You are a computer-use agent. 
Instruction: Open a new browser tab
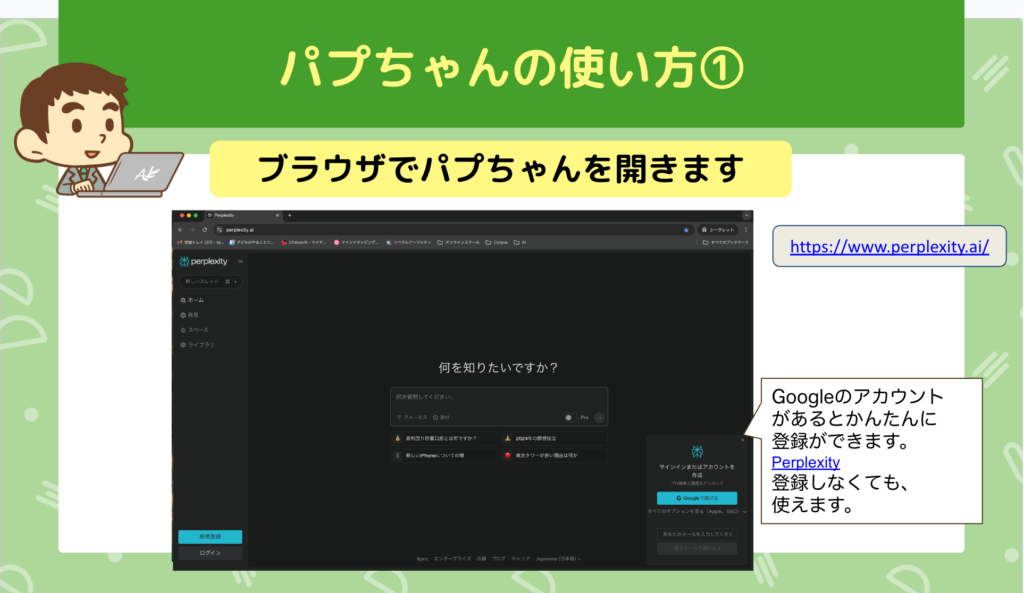(290, 215)
